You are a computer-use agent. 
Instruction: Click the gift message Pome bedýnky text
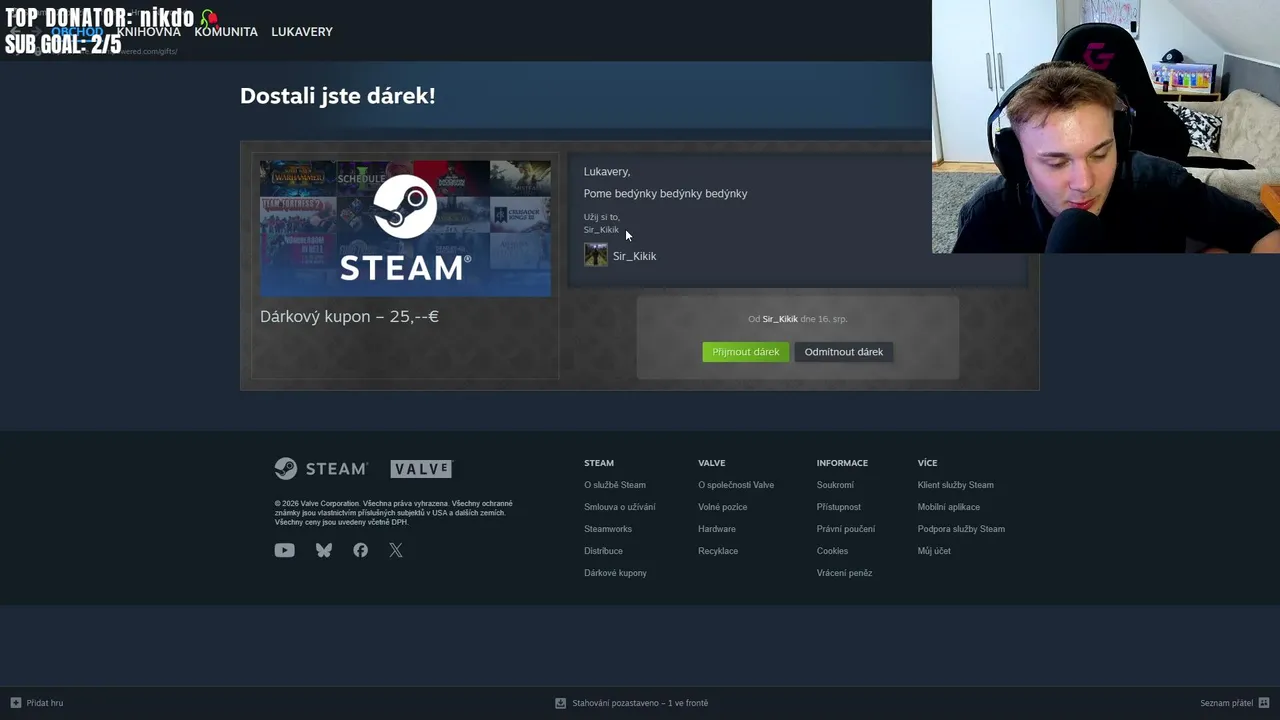click(x=665, y=194)
